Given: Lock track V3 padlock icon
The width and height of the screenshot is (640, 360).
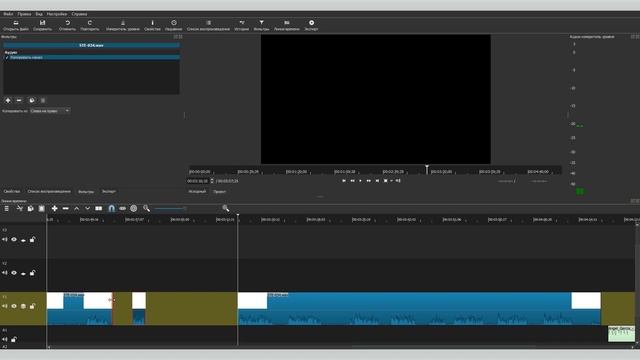Looking at the screenshot, I should (32, 240).
